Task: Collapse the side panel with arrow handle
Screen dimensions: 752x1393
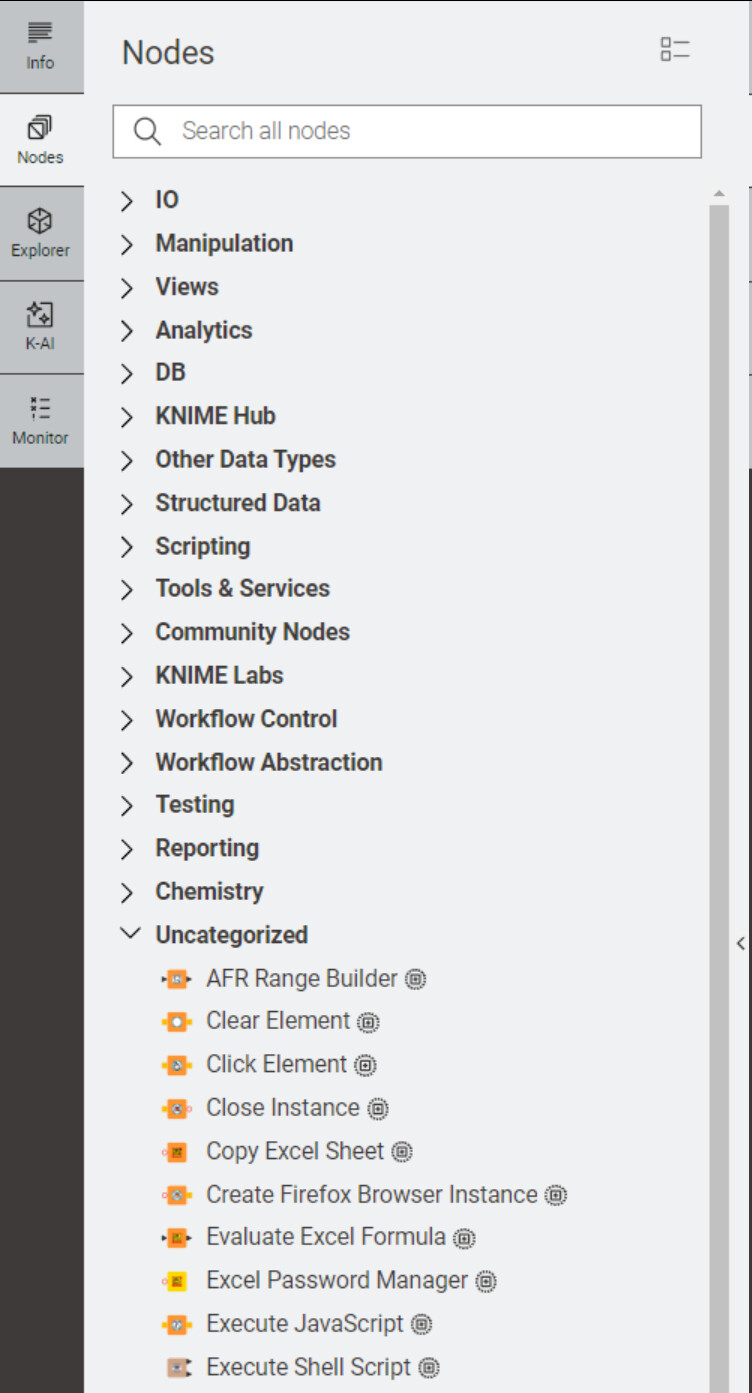Action: pyautogui.click(x=741, y=943)
